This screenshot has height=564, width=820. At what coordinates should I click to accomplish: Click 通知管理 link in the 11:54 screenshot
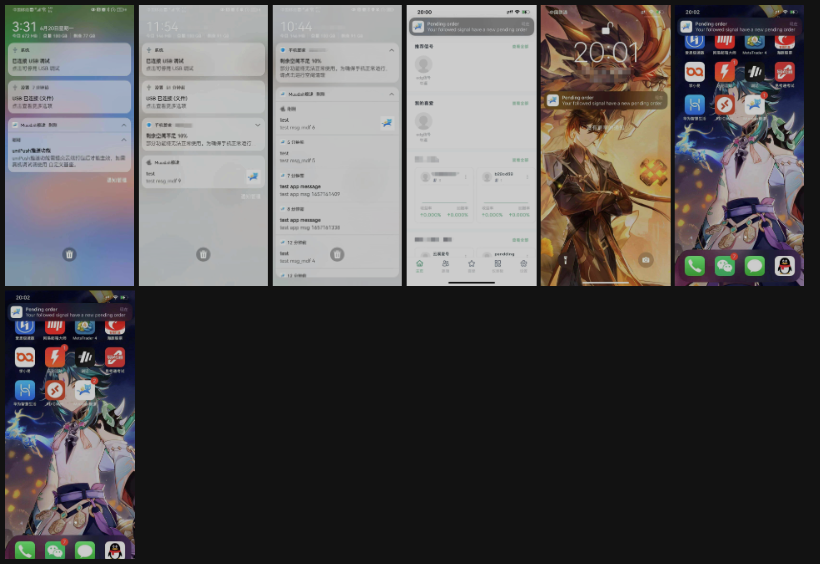(x=250, y=197)
